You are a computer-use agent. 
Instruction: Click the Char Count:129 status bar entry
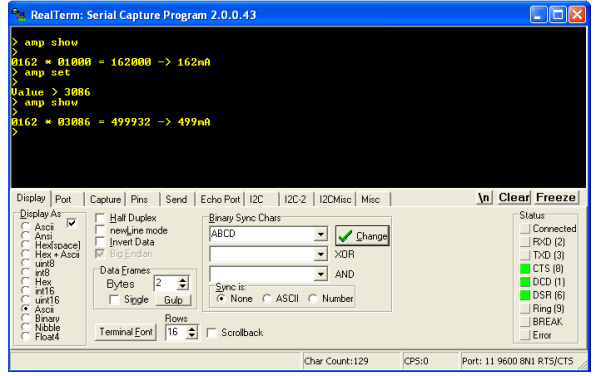351,361
